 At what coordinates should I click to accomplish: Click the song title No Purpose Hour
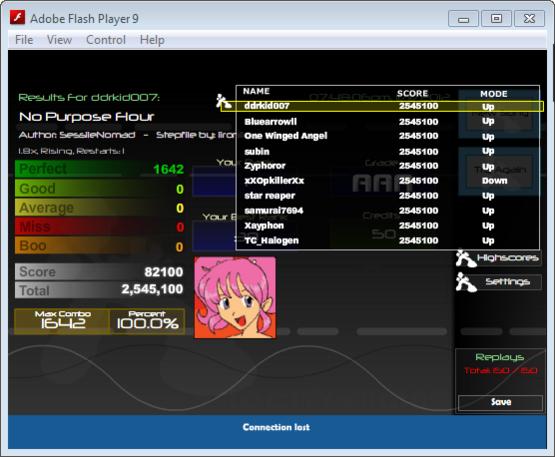coord(87,117)
